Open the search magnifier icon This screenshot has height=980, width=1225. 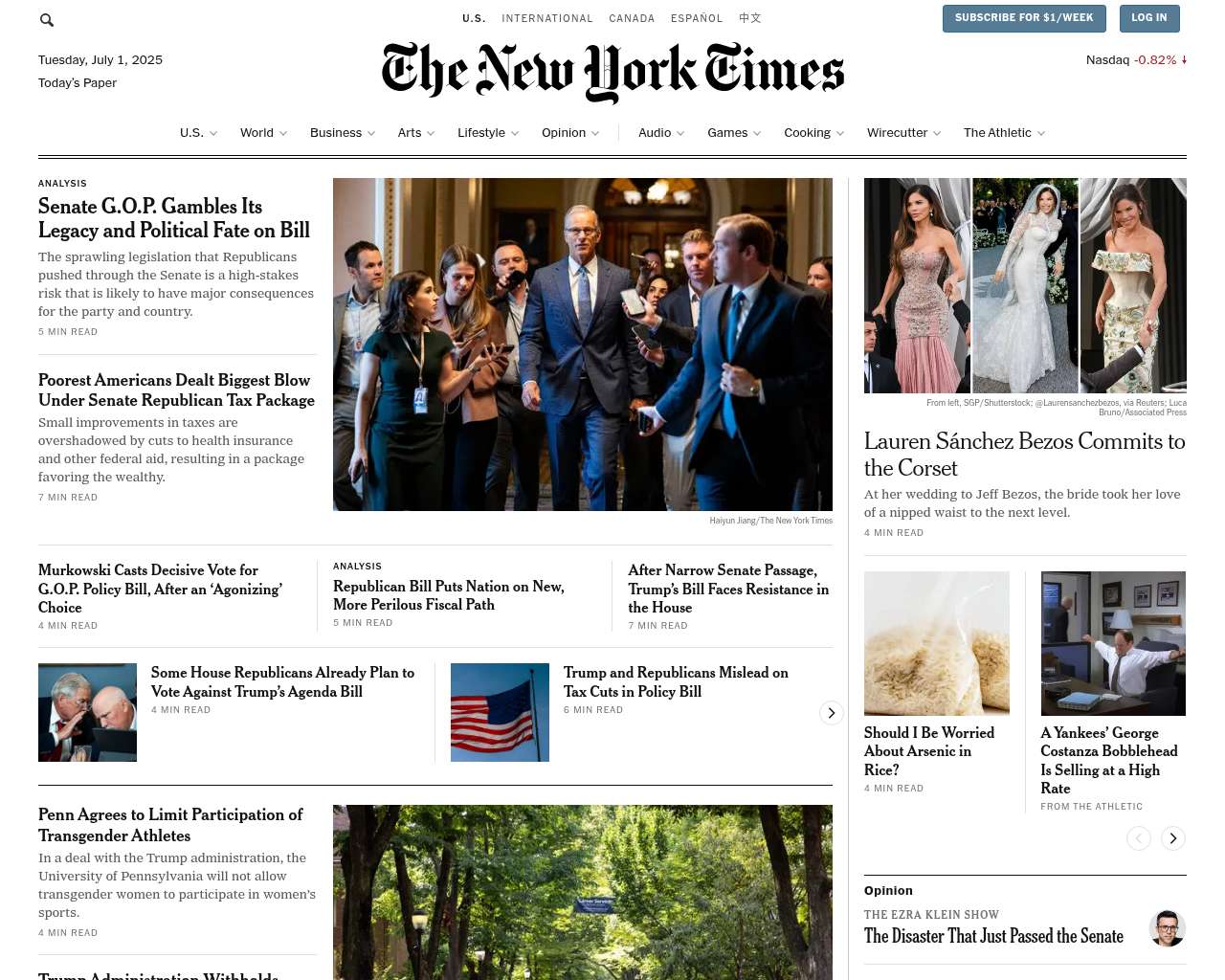[47, 19]
